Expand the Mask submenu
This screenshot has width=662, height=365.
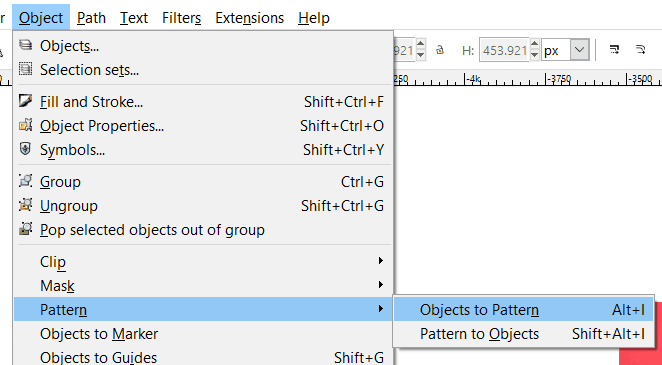203,286
